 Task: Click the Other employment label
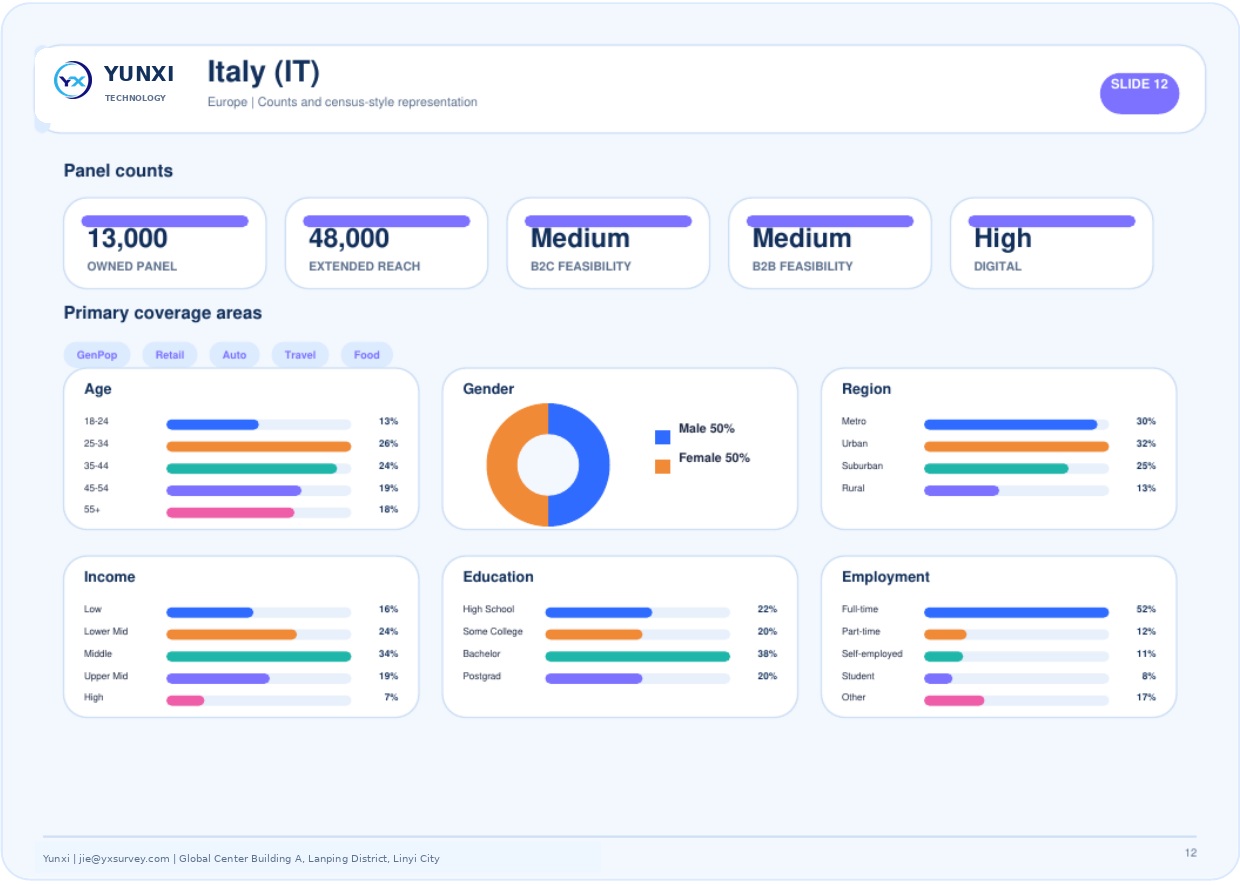point(854,697)
